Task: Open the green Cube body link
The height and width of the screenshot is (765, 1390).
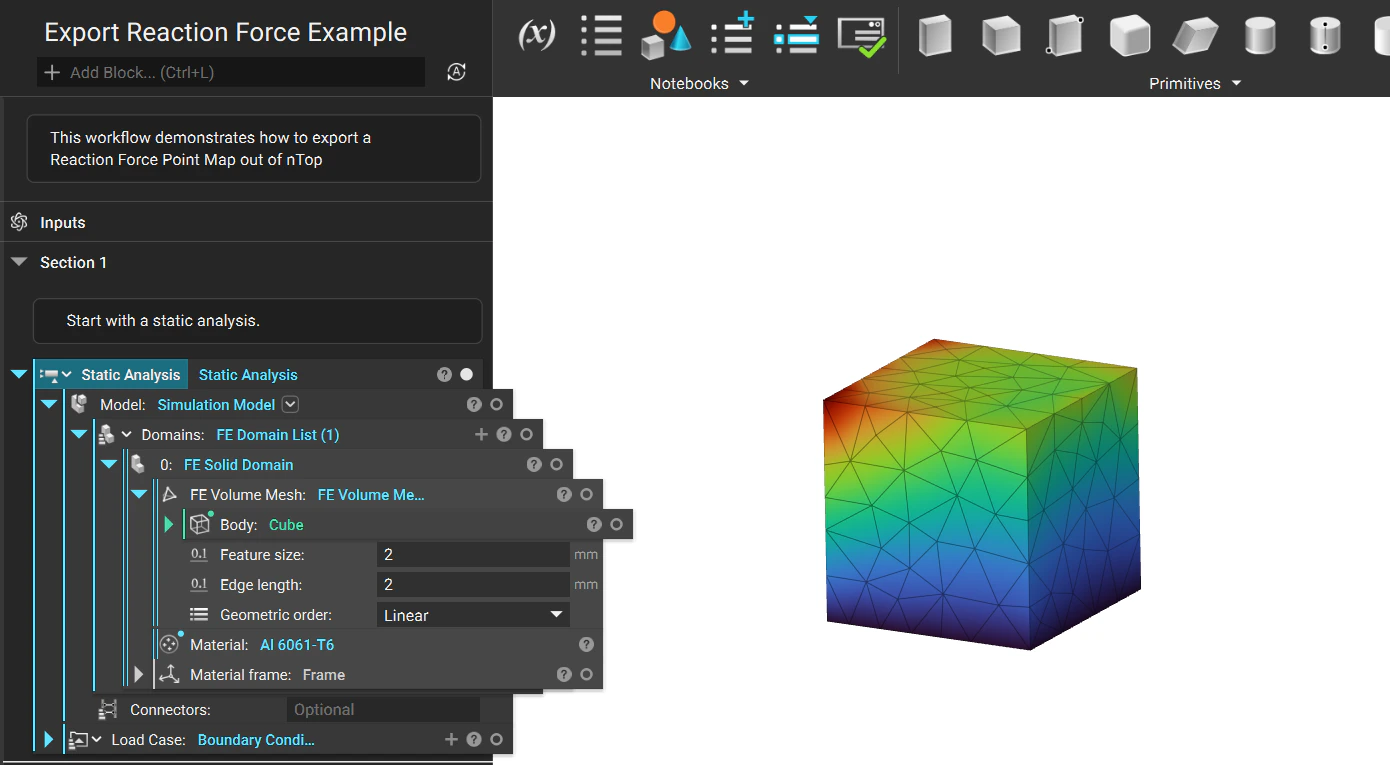Action: click(286, 524)
